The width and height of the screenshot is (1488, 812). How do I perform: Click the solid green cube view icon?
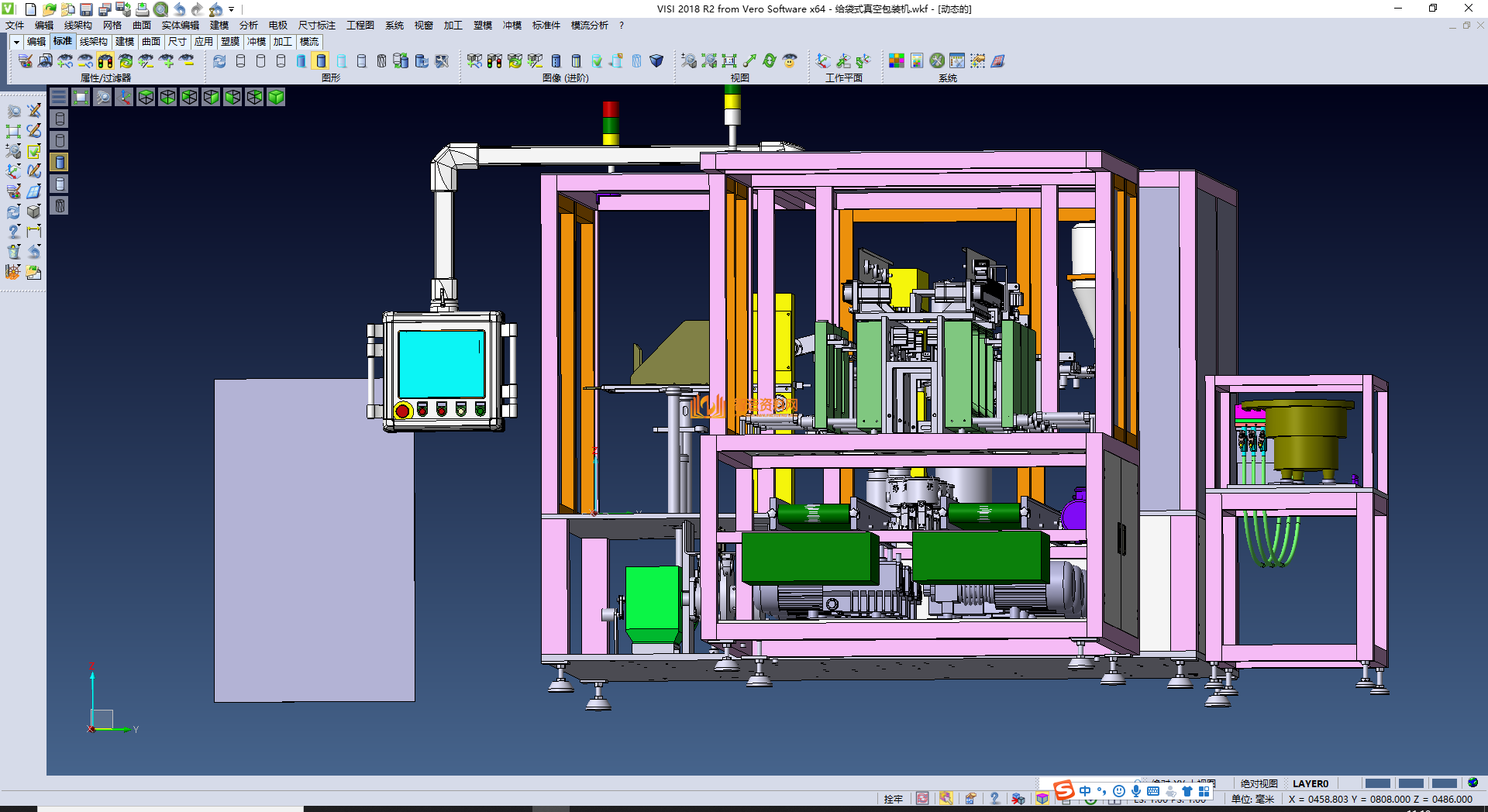276,97
